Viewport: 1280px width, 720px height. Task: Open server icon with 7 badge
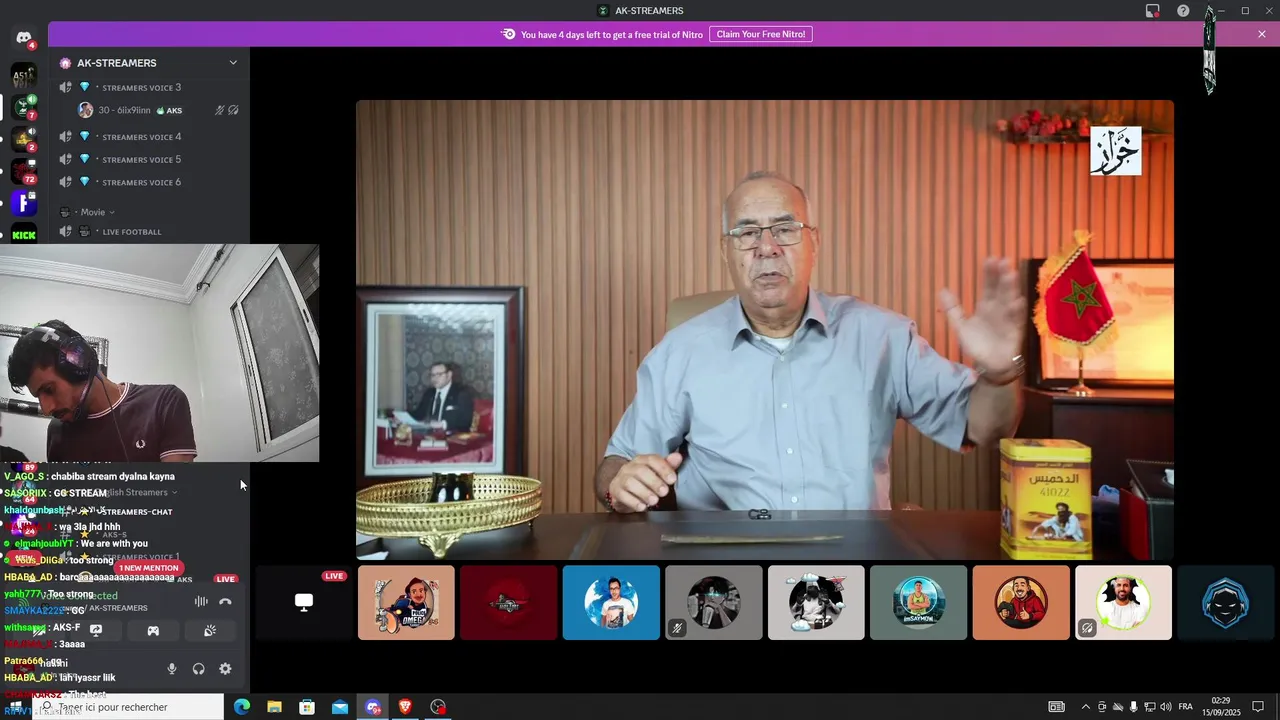pyautogui.click(x=24, y=107)
